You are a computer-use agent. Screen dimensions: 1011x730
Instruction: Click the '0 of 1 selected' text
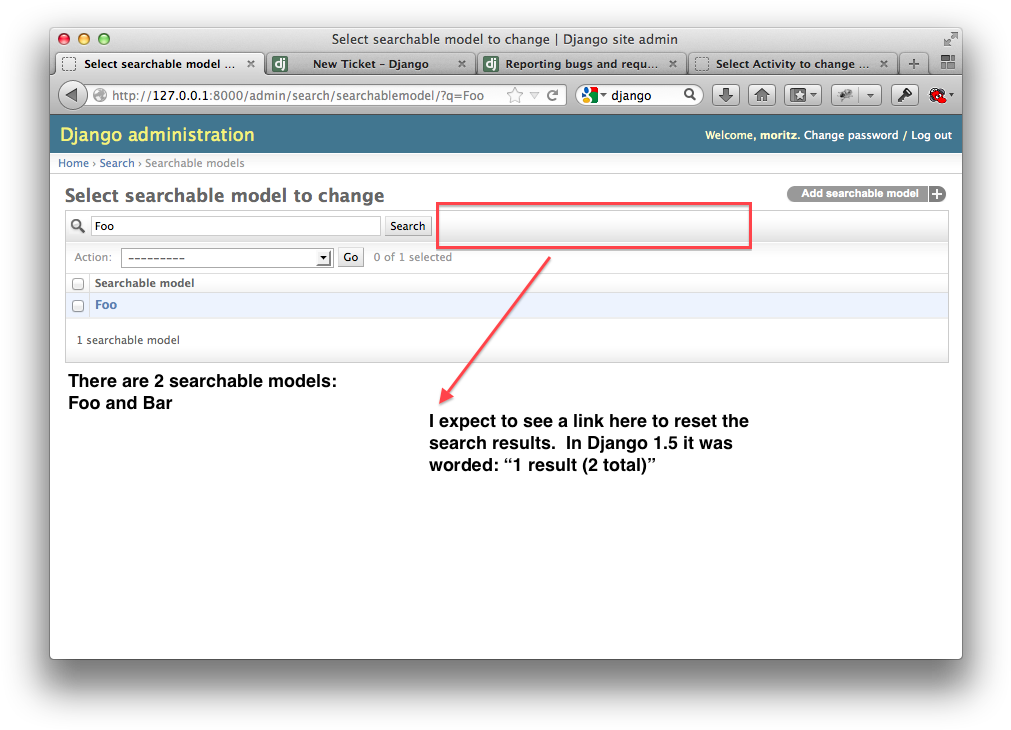pyautogui.click(x=413, y=257)
